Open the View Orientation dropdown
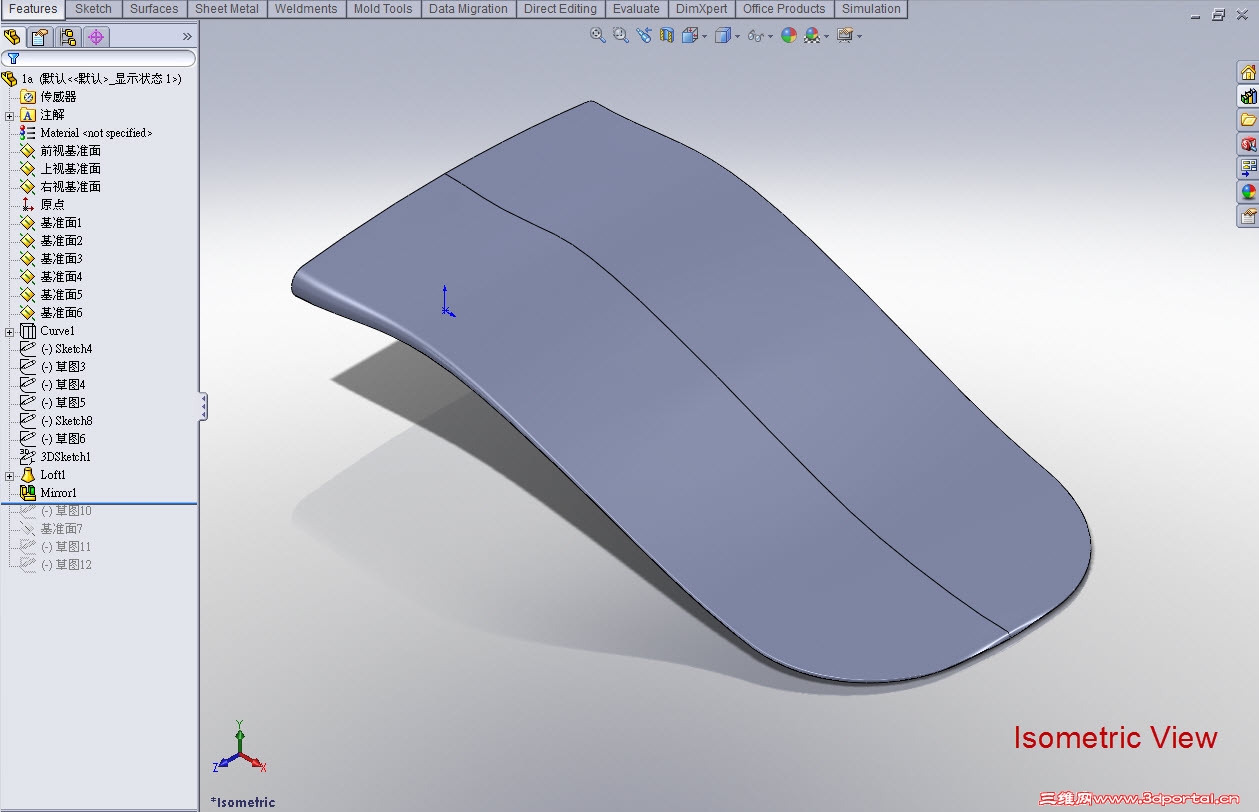1259x812 pixels. click(x=705, y=36)
